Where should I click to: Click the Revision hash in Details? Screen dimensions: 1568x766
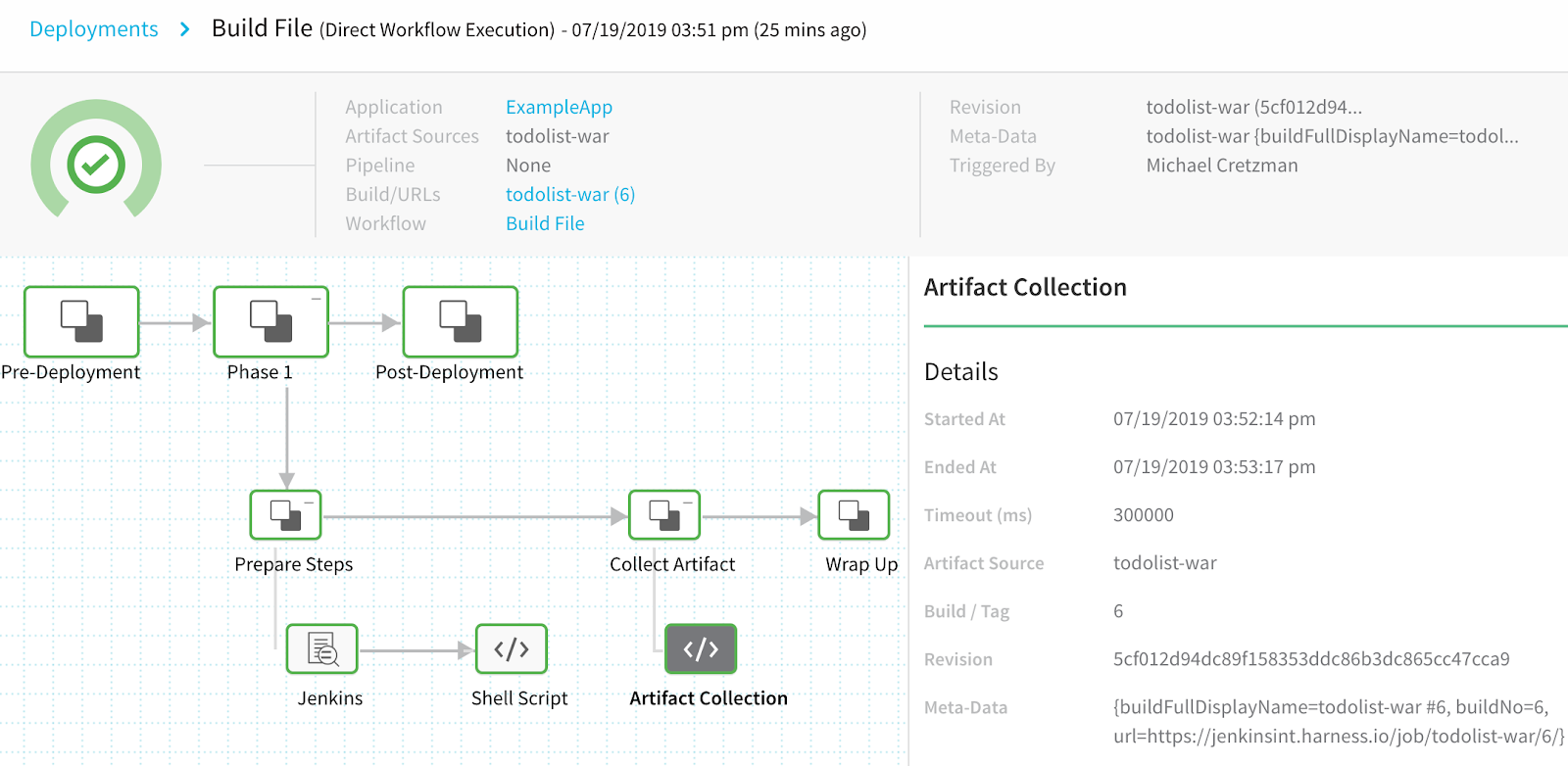pos(1311,659)
